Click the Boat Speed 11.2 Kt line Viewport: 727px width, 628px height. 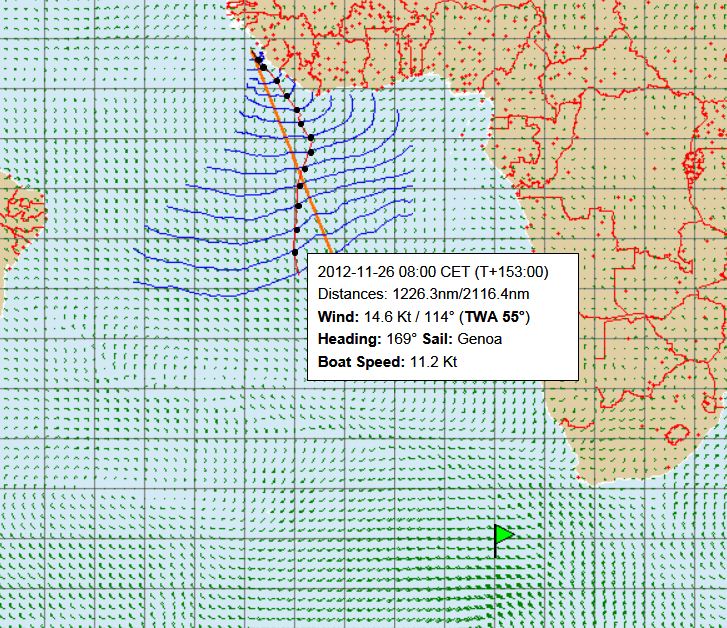388,361
